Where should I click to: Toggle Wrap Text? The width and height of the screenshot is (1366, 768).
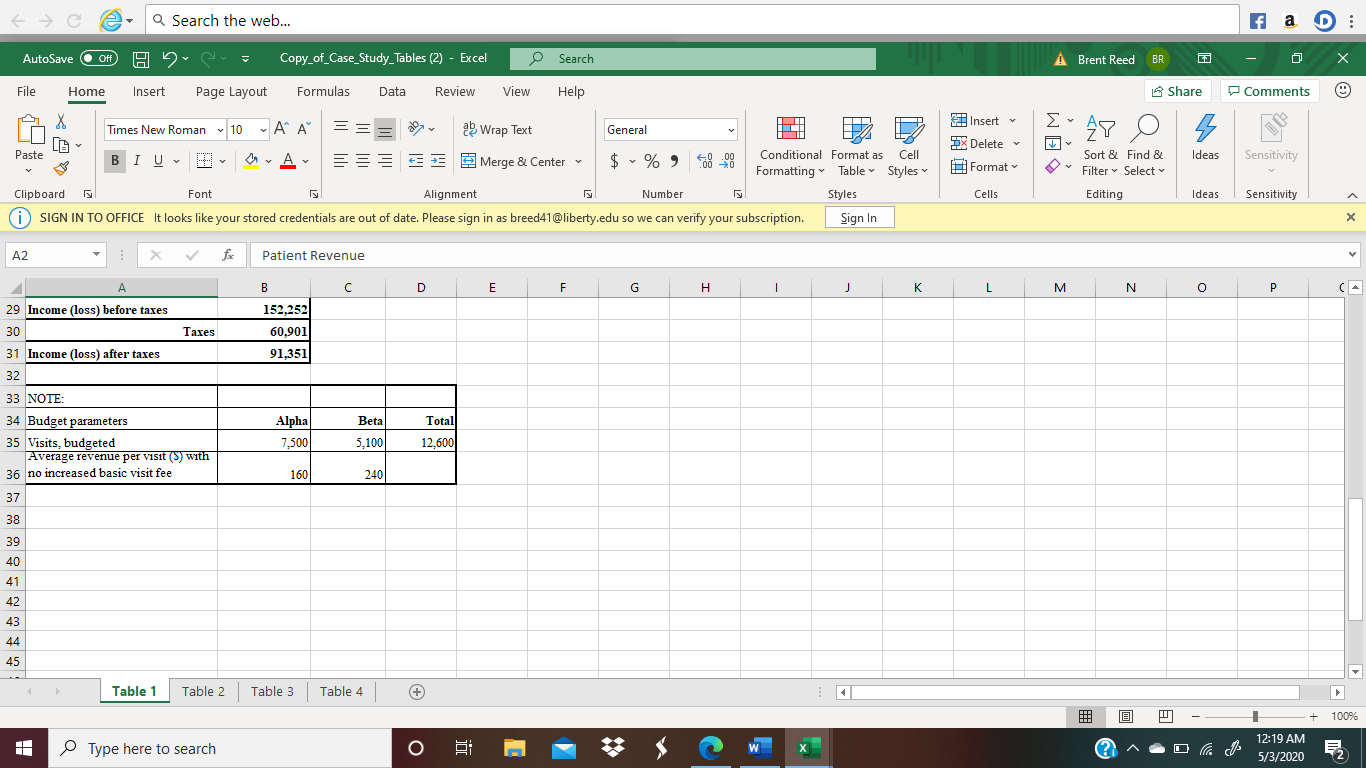click(x=497, y=130)
